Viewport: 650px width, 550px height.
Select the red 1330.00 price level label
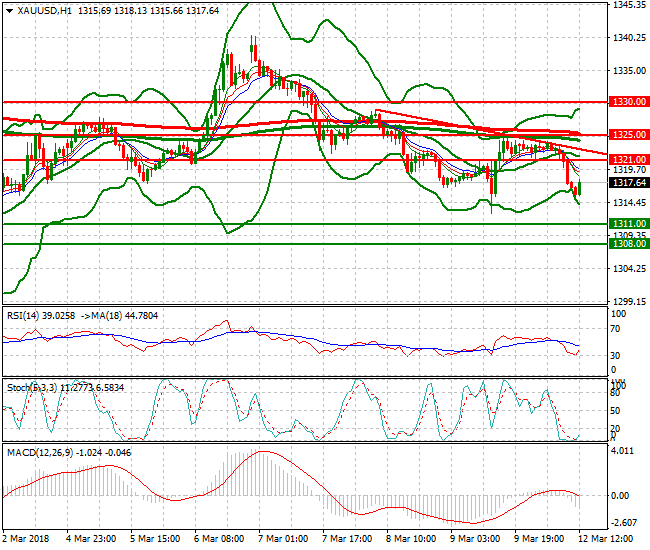(628, 102)
